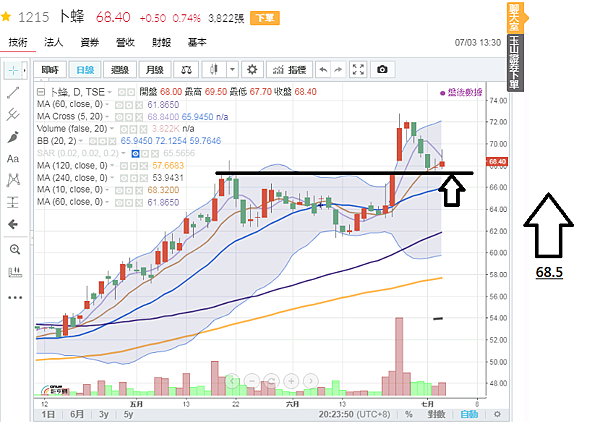Switch to the 法人 tab
The width and height of the screenshot is (600, 434).
pos(53,42)
